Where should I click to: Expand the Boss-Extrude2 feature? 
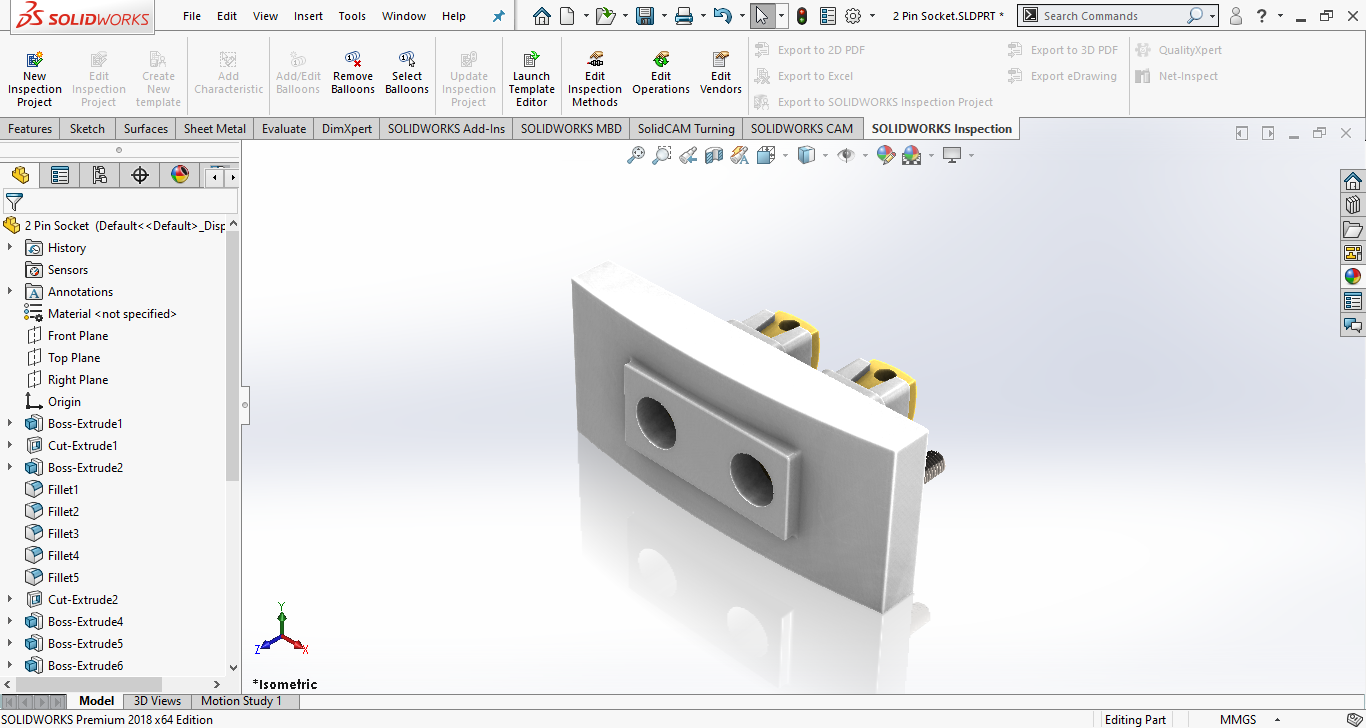[x=10, y=468]
